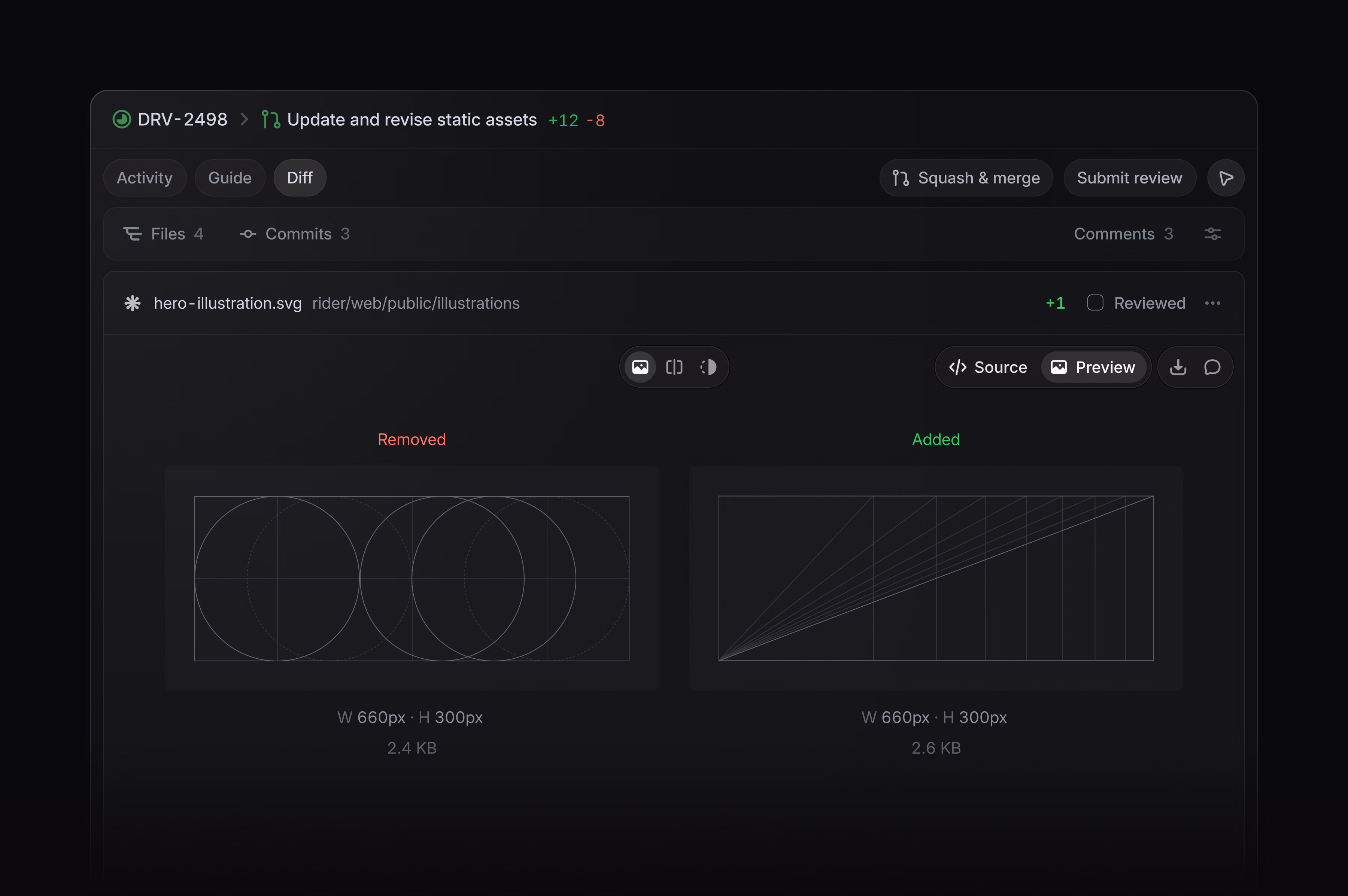1348x896 pixels.
Task: Switch to the Guide tab
Action: [230, 178]
